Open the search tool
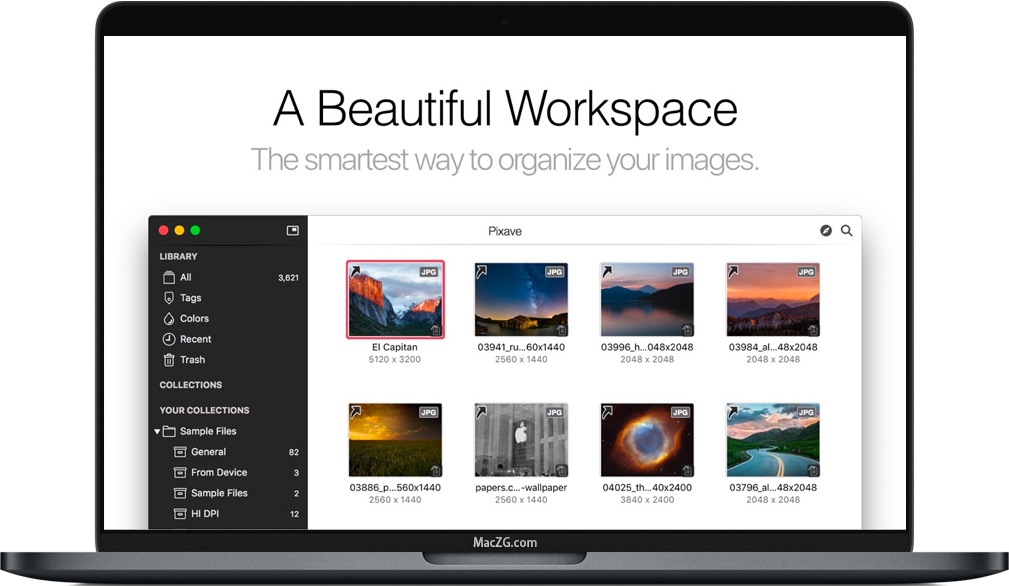Image resolution: width=1009 pixels, height=586 pixels. (847, 230)
